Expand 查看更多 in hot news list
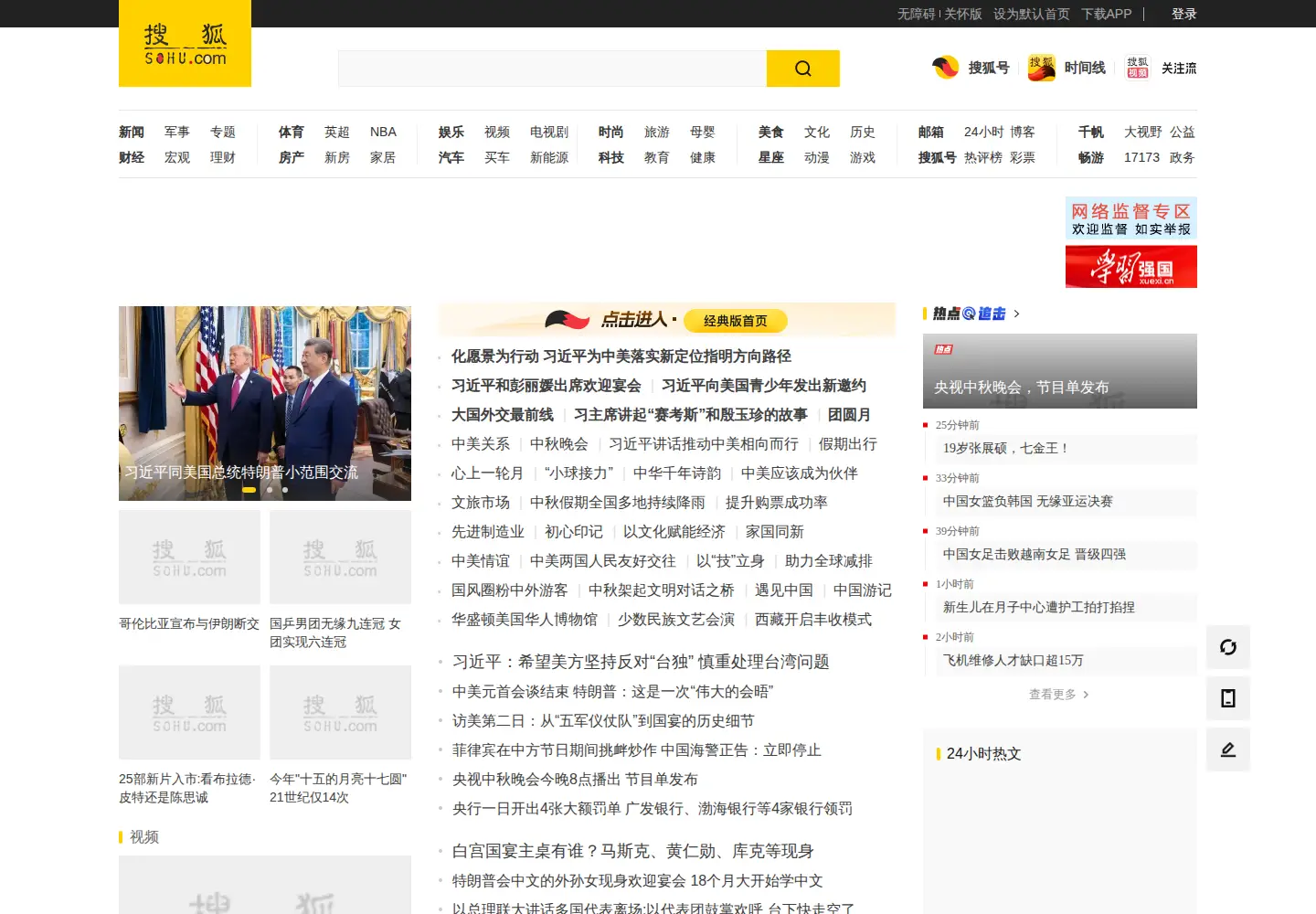The image size is (1316, 914). (x=1059, y=695)
